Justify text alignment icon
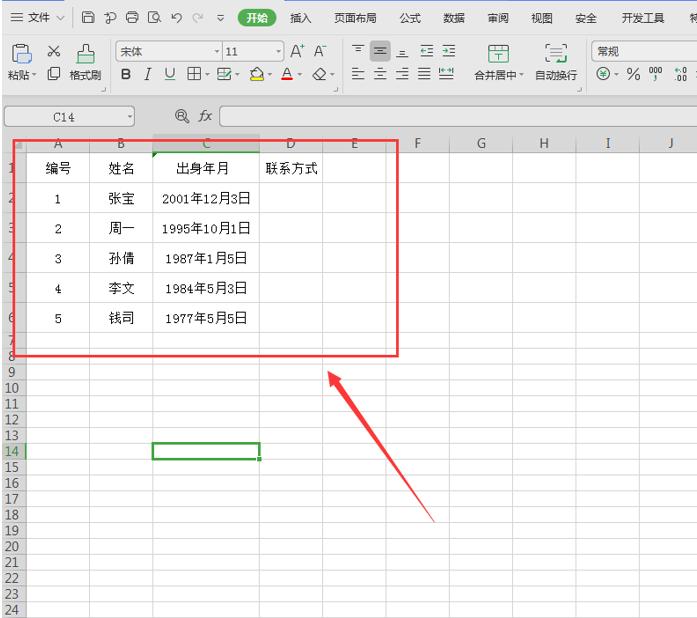697x618 pixels. click(x=424, y=73)
